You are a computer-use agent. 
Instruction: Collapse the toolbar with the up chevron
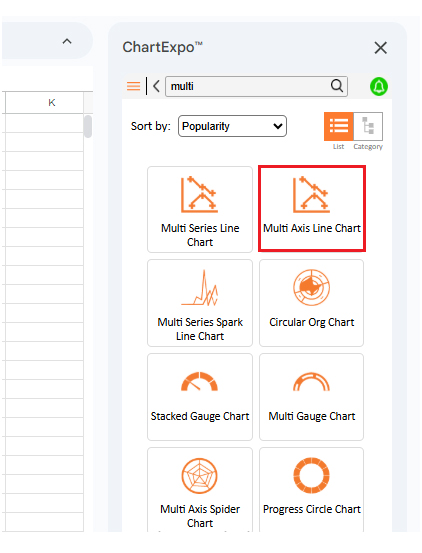tap(67, 41)
